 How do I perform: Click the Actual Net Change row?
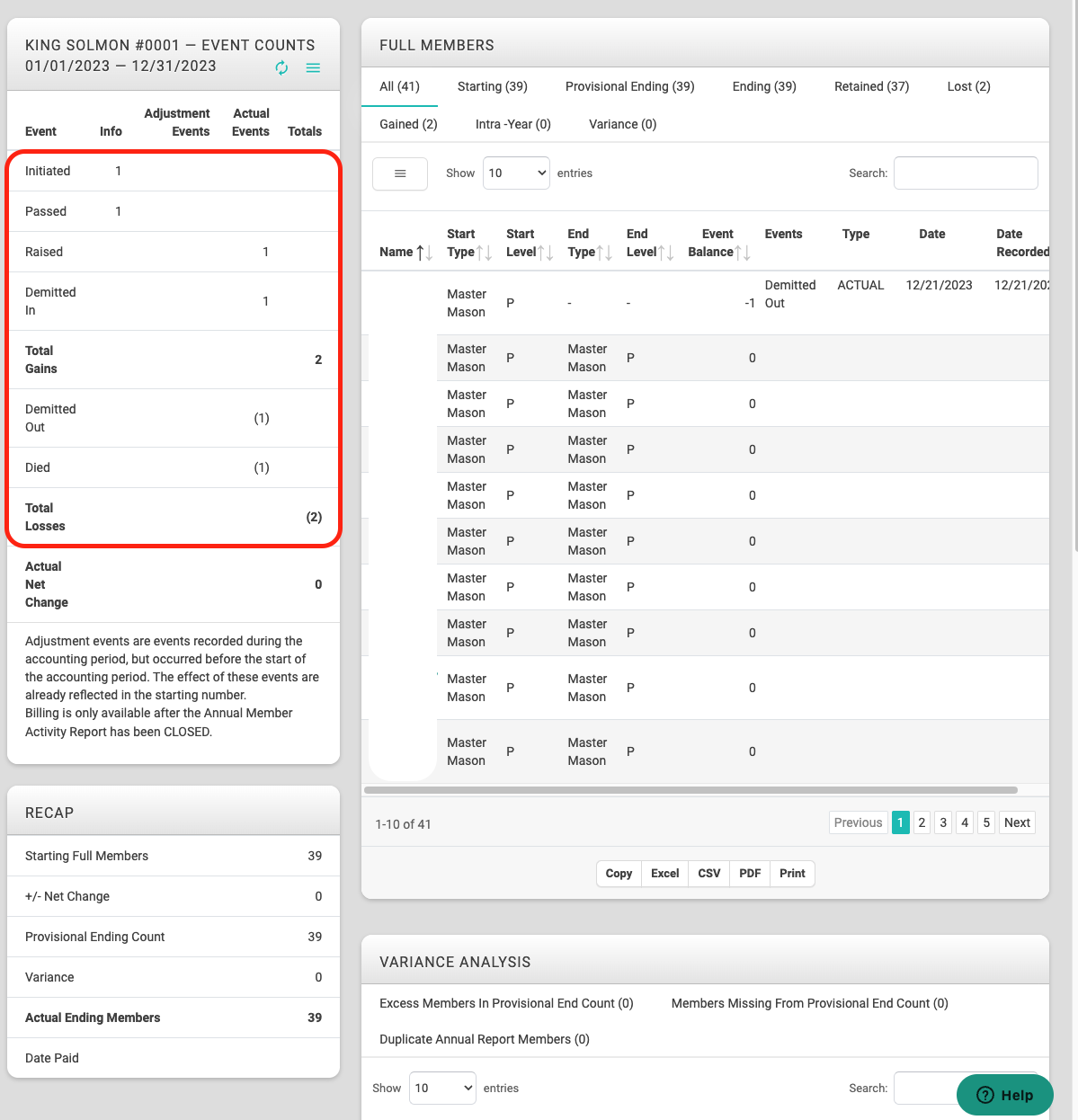[174, 584]
